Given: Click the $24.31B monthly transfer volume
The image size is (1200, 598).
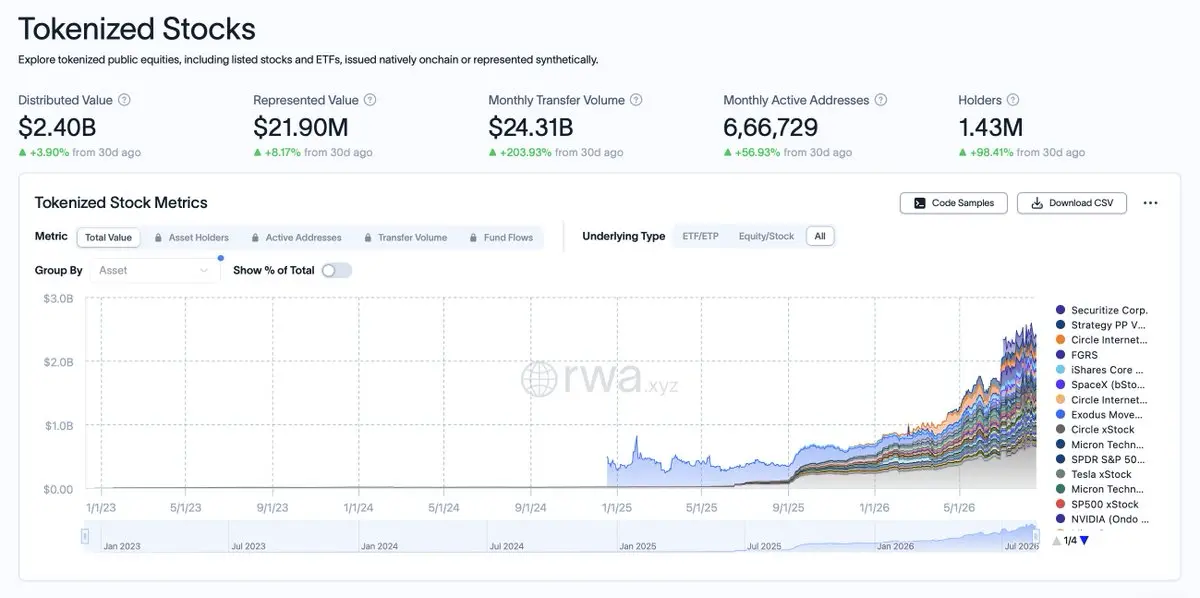Looking at the screenshot, I should [x=531, y=127].
